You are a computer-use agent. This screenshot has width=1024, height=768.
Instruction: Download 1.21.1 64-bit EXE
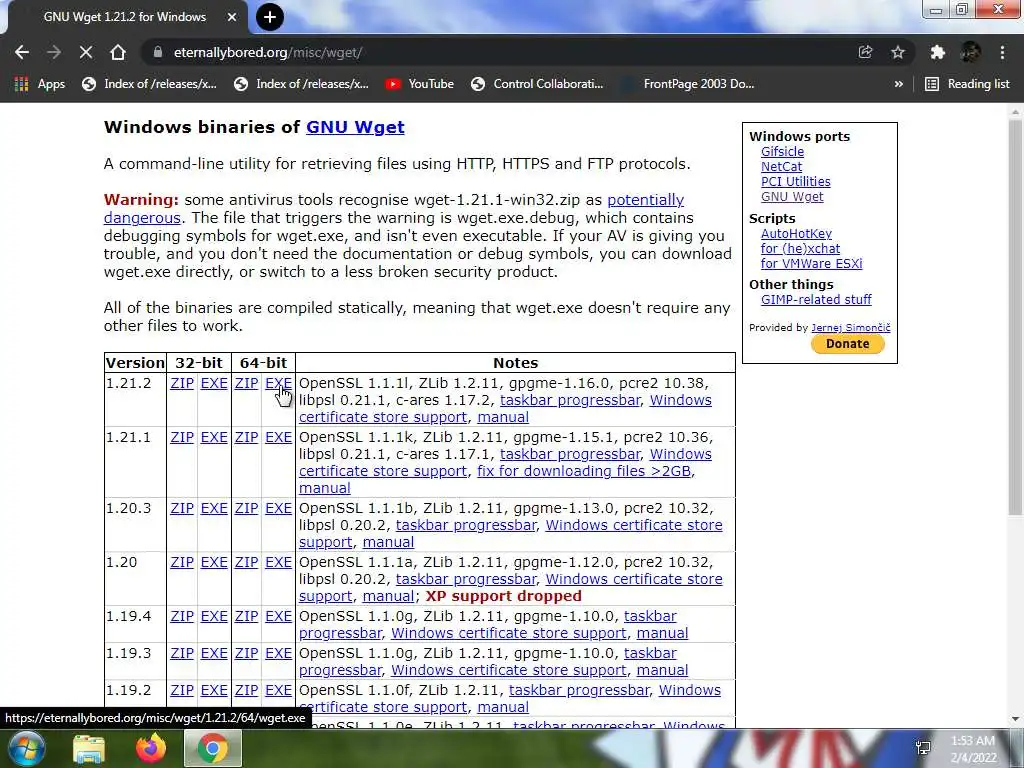[278, 437]
